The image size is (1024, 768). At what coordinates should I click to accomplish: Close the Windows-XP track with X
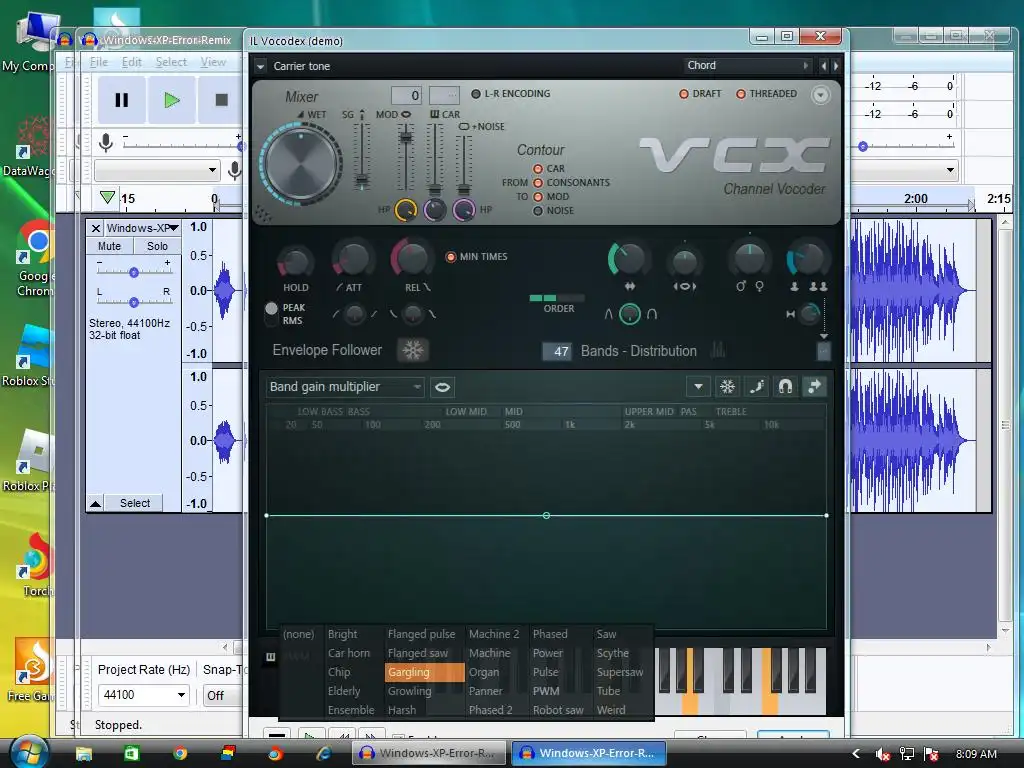(x=95, y=228)
